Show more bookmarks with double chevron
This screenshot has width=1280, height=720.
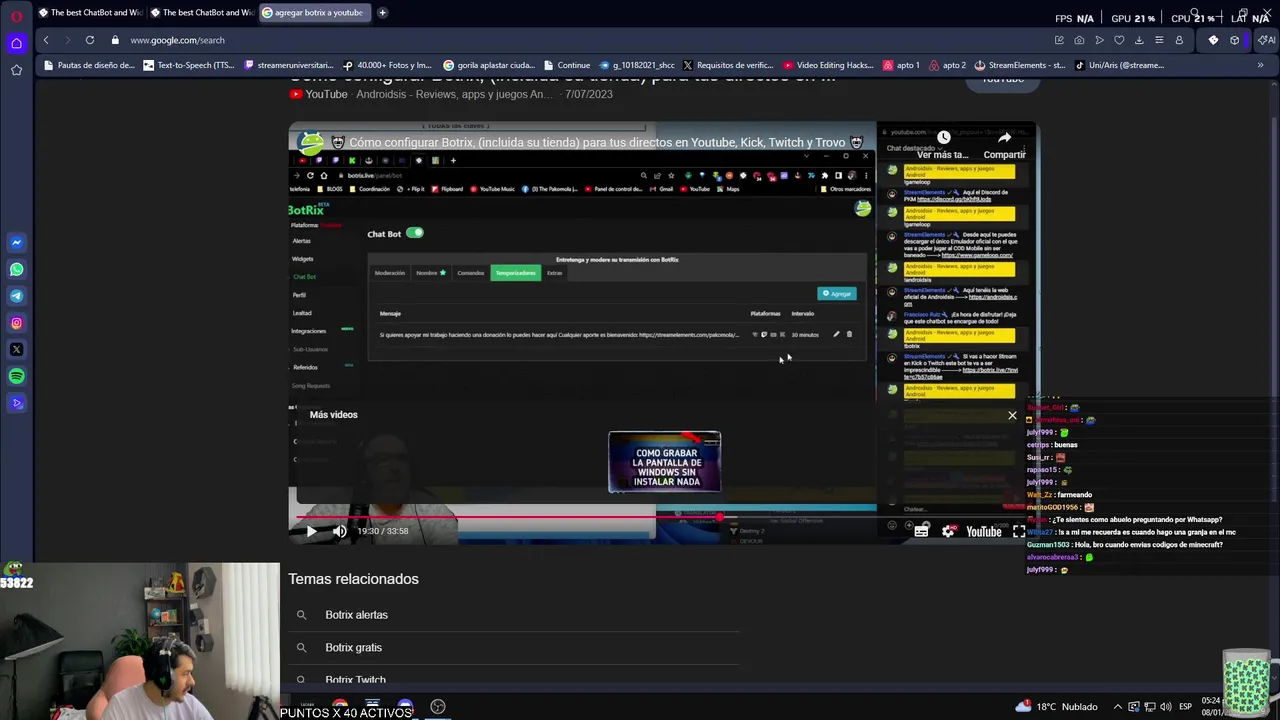coord(1260,65)
